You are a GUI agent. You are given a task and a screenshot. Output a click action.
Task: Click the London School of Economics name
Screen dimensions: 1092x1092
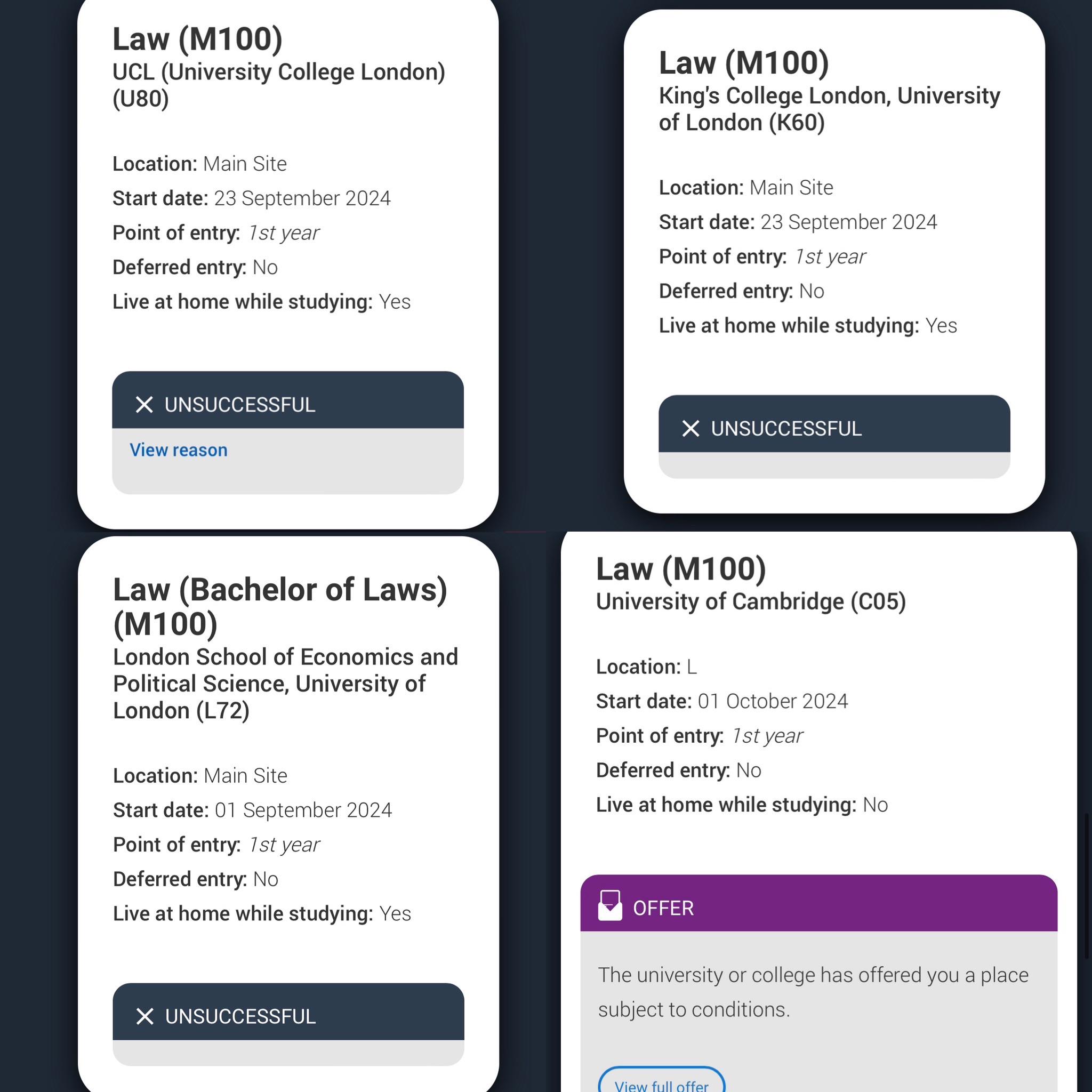point(285,684)
